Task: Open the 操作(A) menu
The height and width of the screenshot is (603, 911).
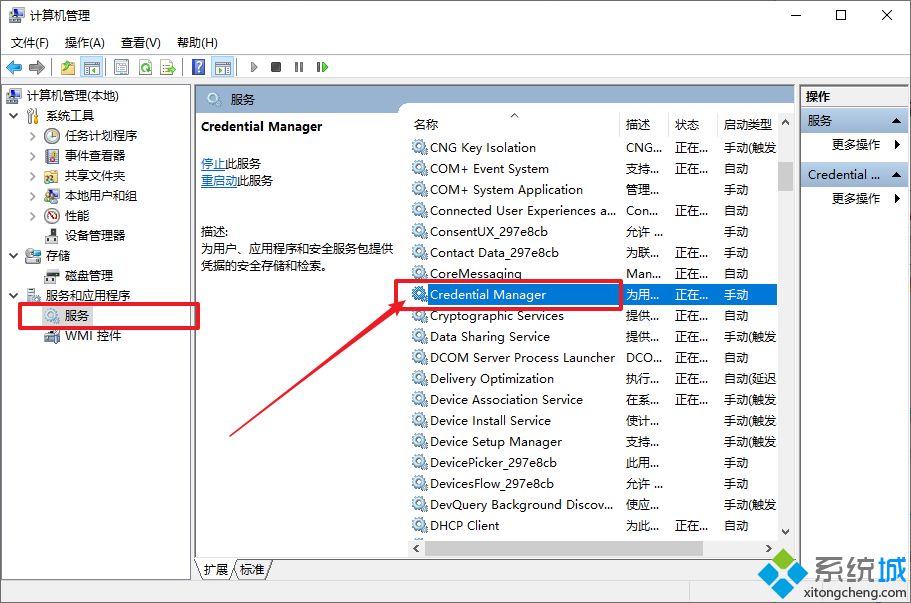Action: pyautogui.click(x=85, y=42)
